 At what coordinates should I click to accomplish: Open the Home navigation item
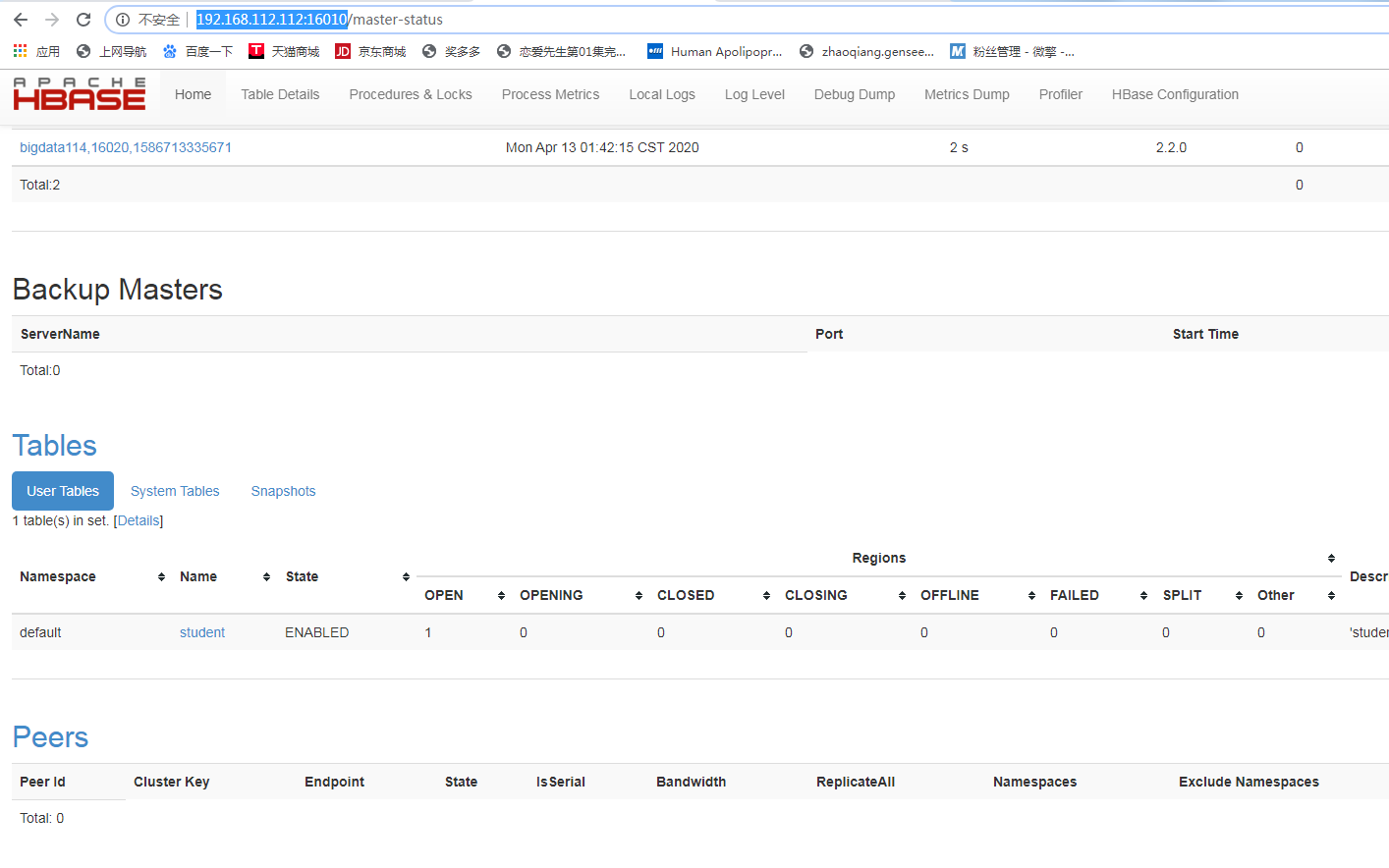[193, 94]
